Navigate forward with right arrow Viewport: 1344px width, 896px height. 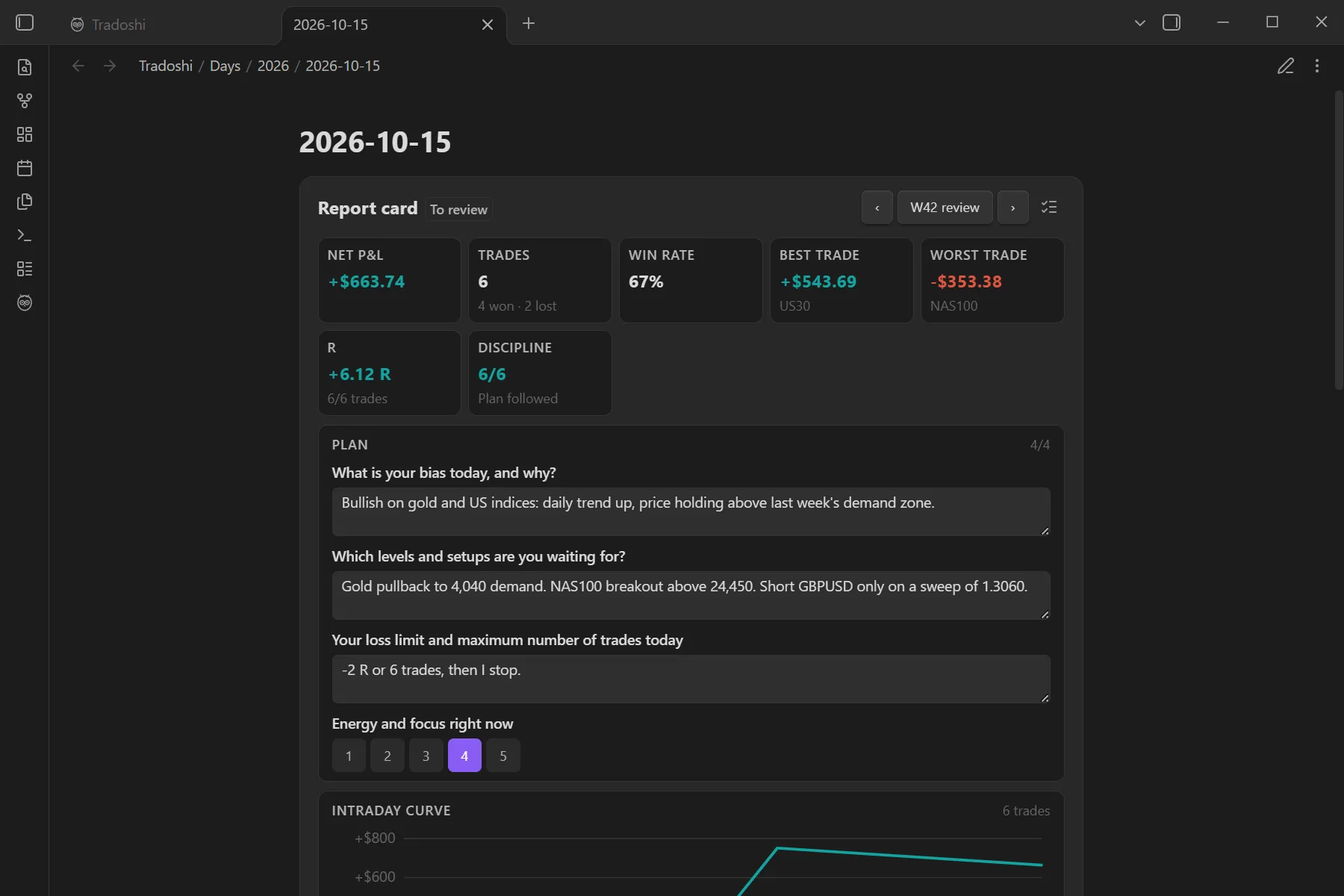click(x=110, y=66)
